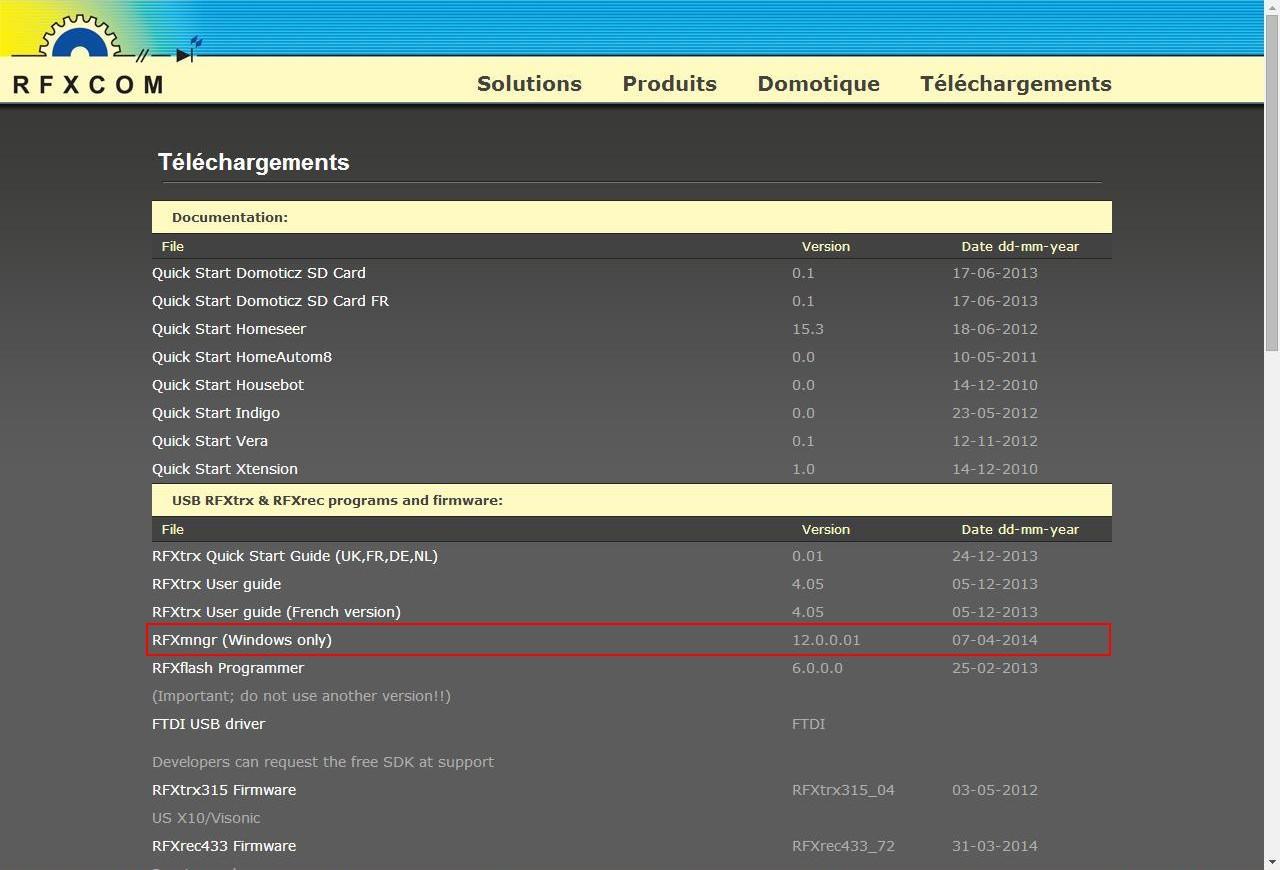
Task: Open the Téléchargements menu
Action: click(x=1016, y=84)
